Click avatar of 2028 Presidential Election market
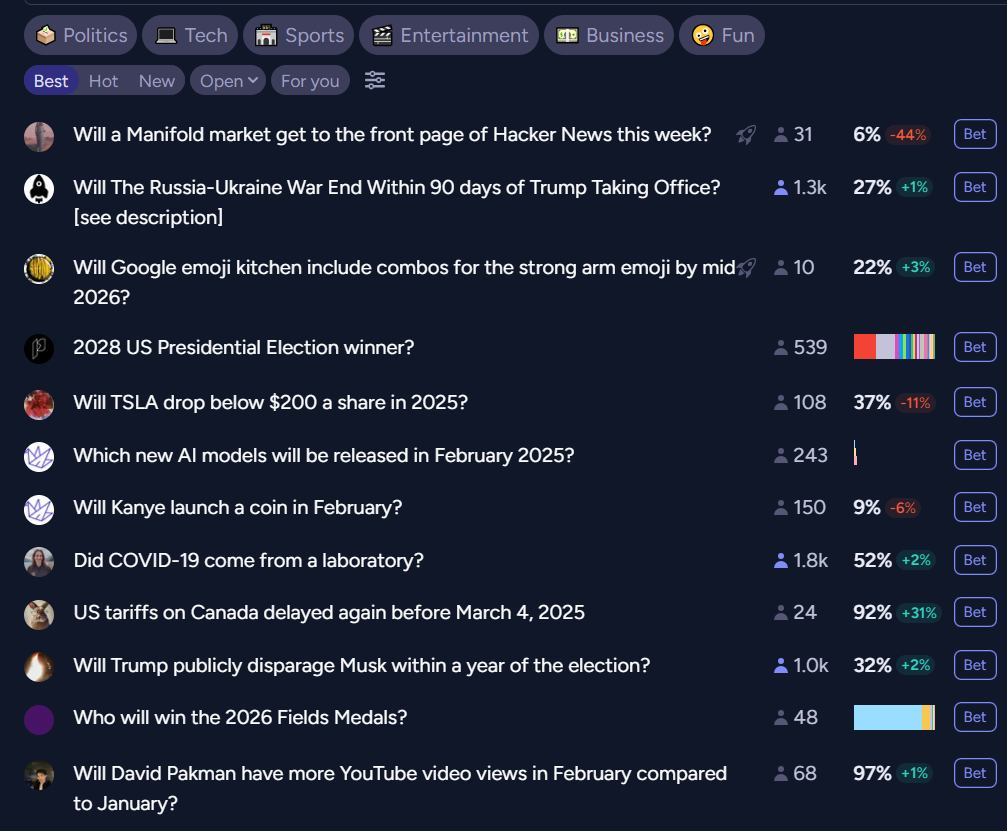 coord(39,349)
